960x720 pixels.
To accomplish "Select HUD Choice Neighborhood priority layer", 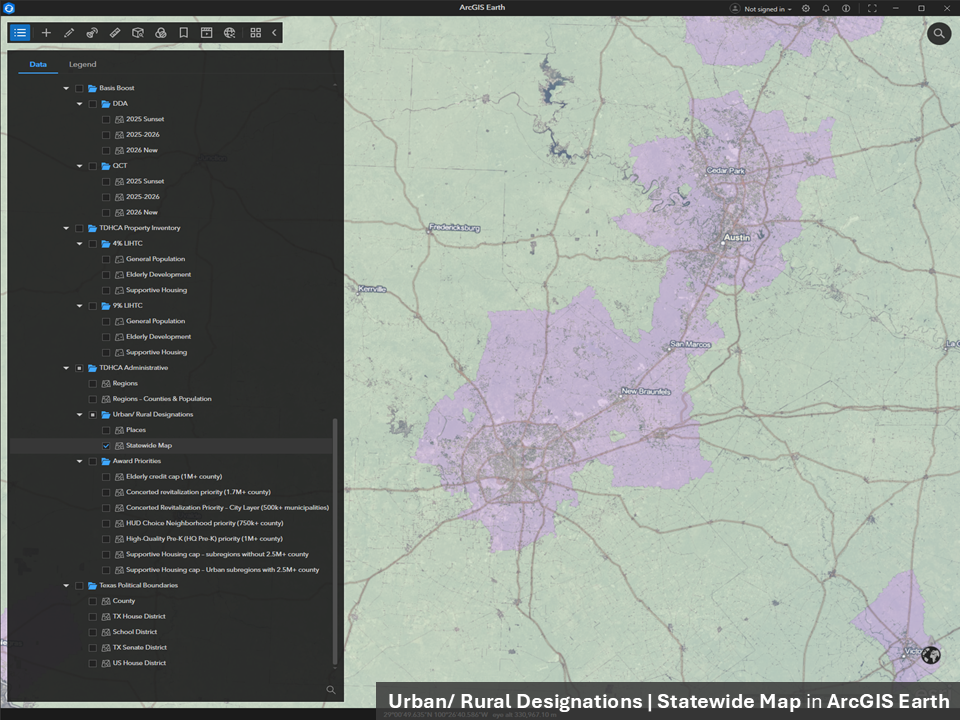I will pyautogui.click(x=204, y=523).
